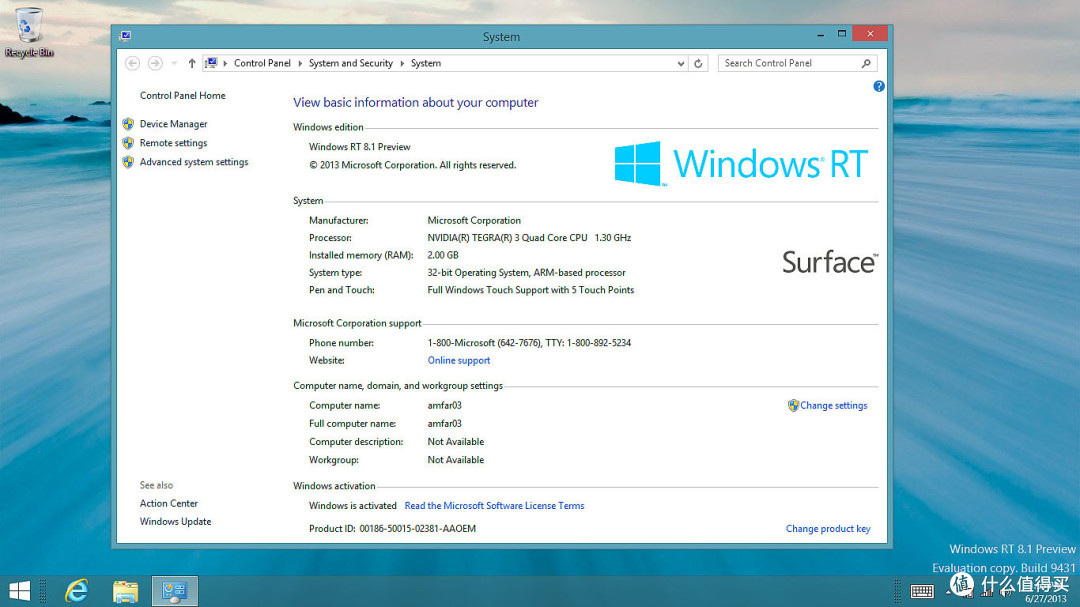Open Advanced system settings

pyautogui.click(x=194, y=162)
